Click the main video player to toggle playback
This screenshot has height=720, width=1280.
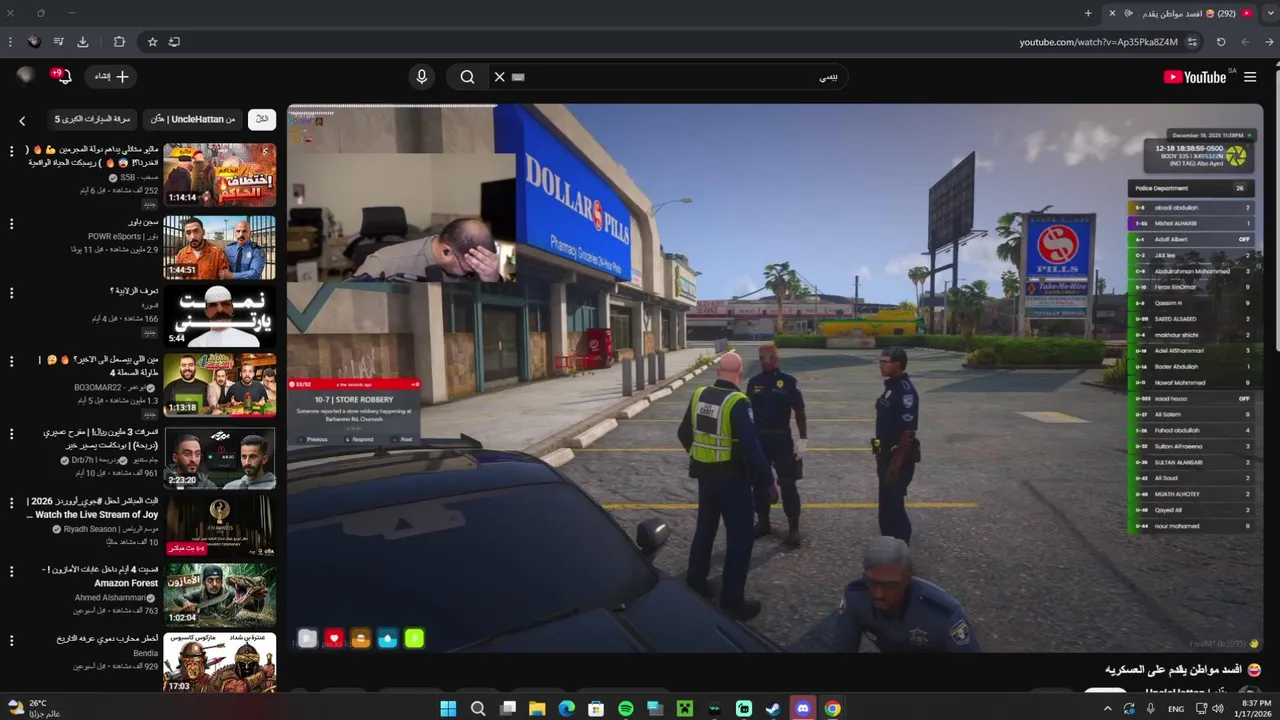pos(775,378)
